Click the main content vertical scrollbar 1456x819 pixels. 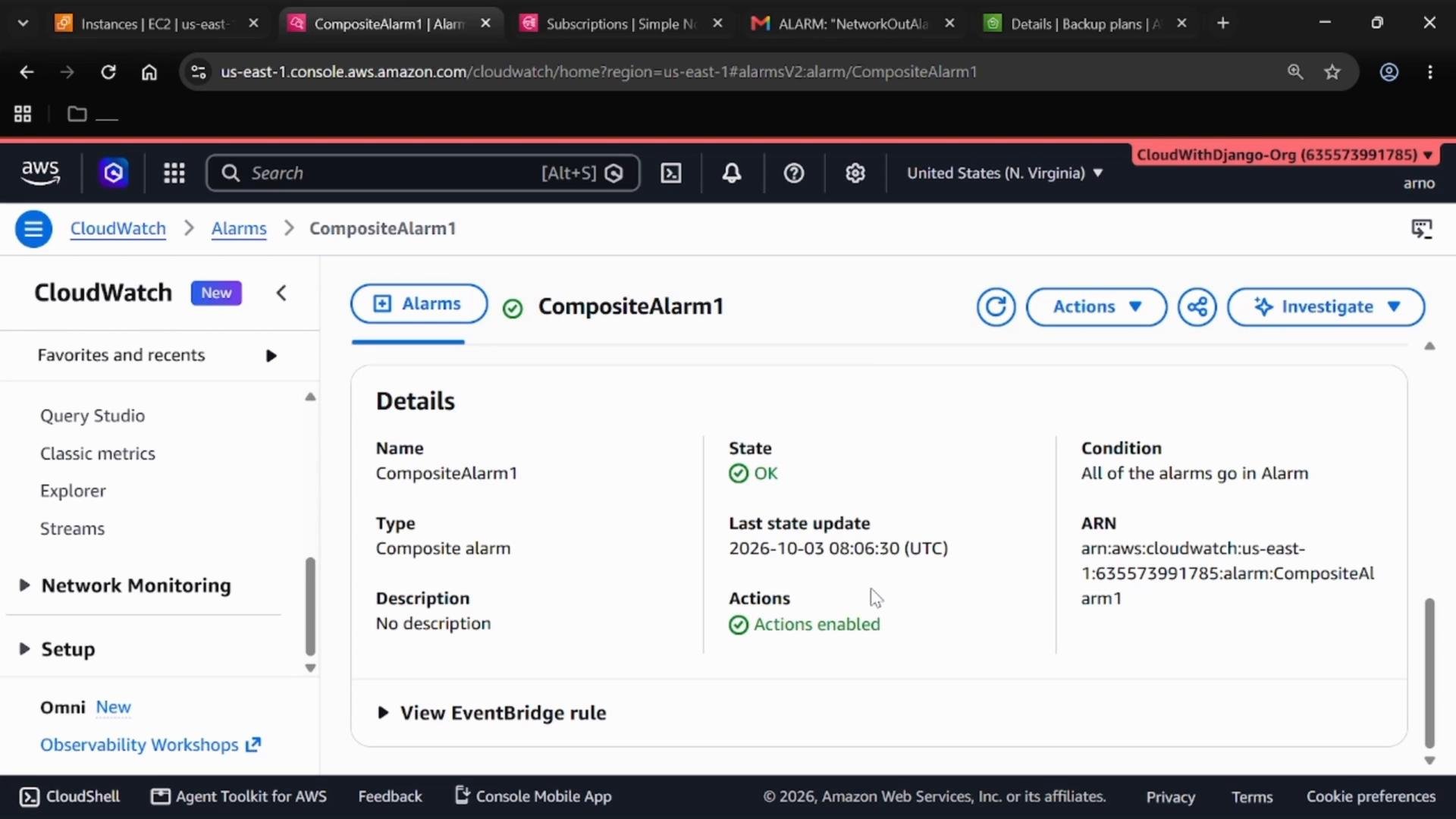(x=1429, y=673)
